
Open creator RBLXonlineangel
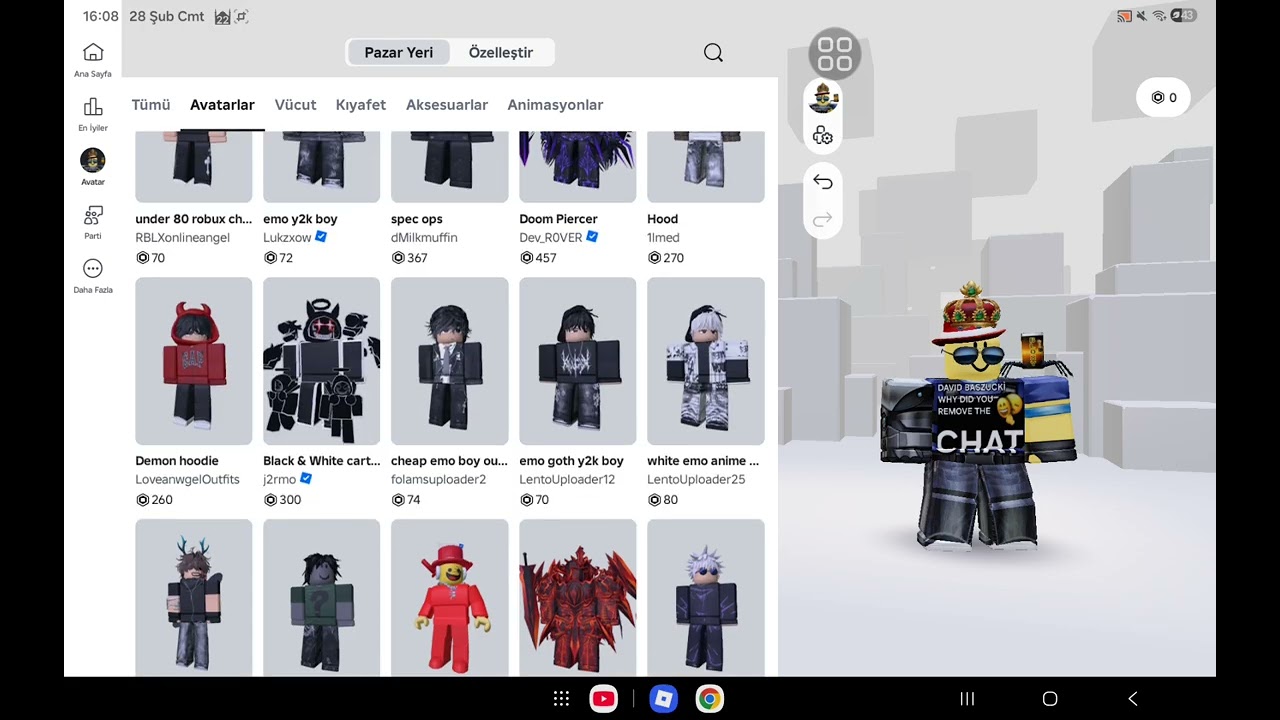click(x=183, y=238)
